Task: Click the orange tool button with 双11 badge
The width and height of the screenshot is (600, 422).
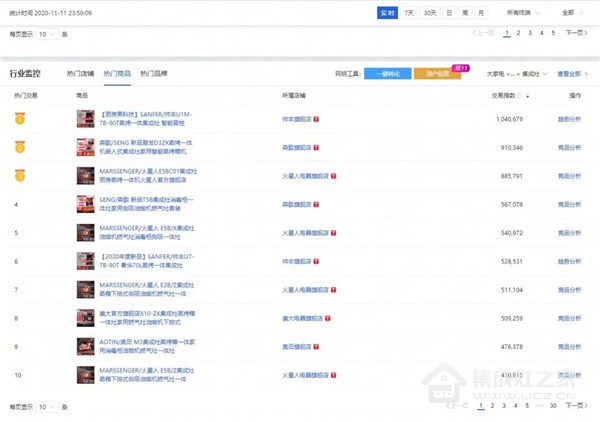Action: coord(437,73)
